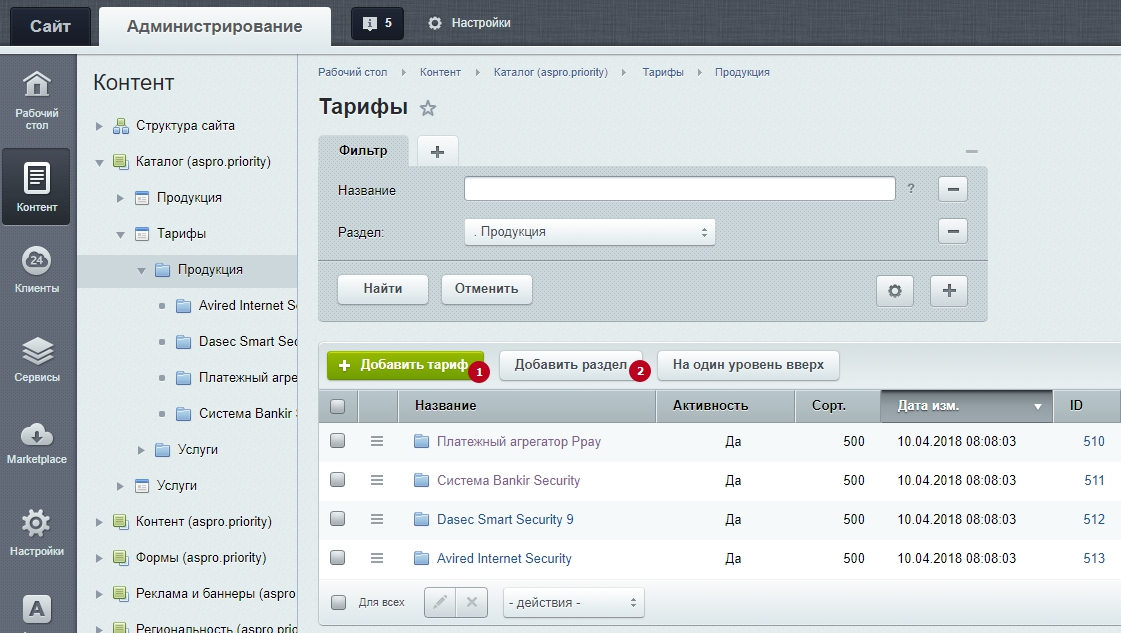Select the Фильтр tab
This screenshot has width=1121, height=633.
363,151
